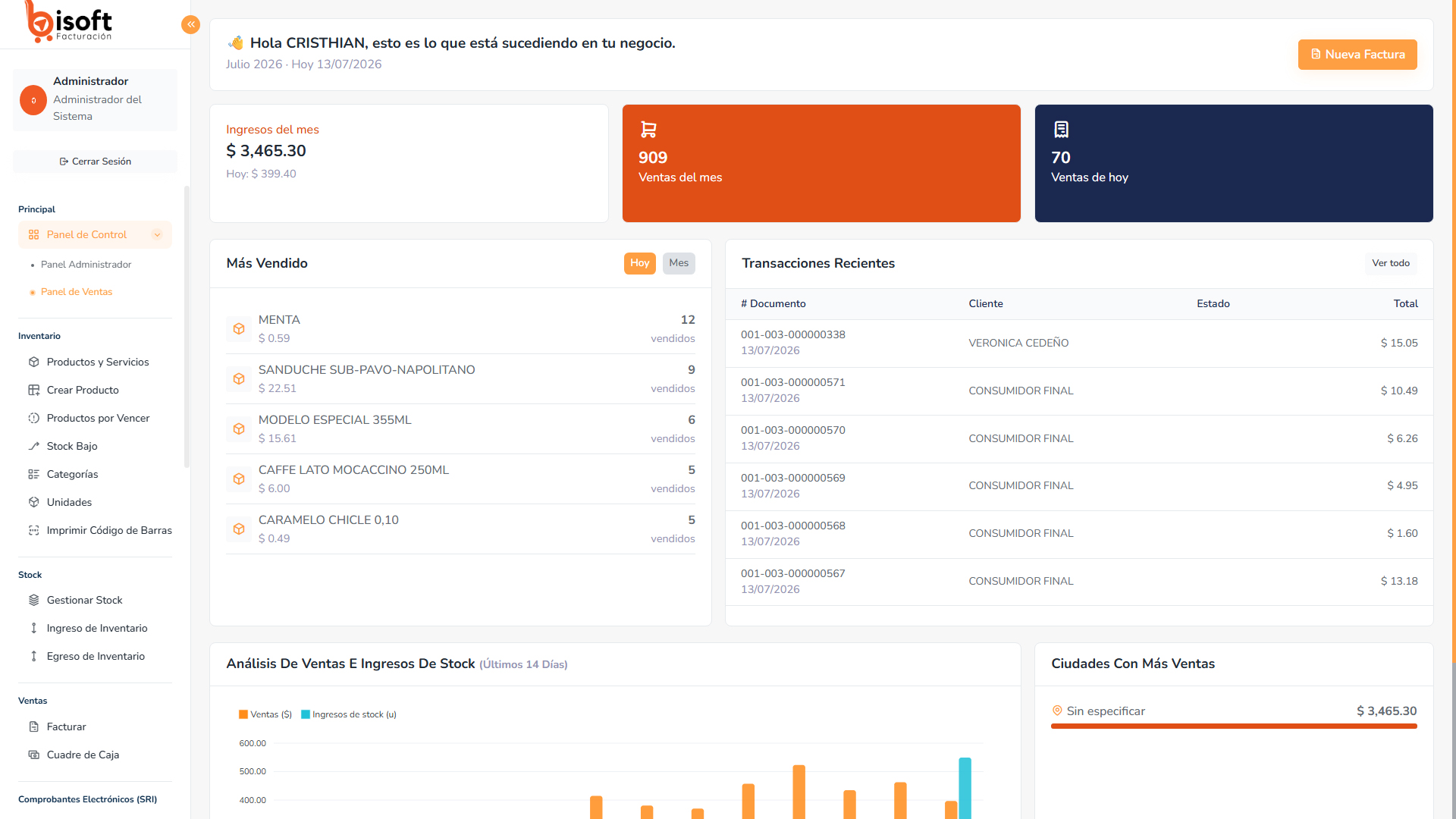This screenshot has width=1456, height=819.
Task: Toggle Ingresos de stock legend series
Action: (x=349, y=714)
